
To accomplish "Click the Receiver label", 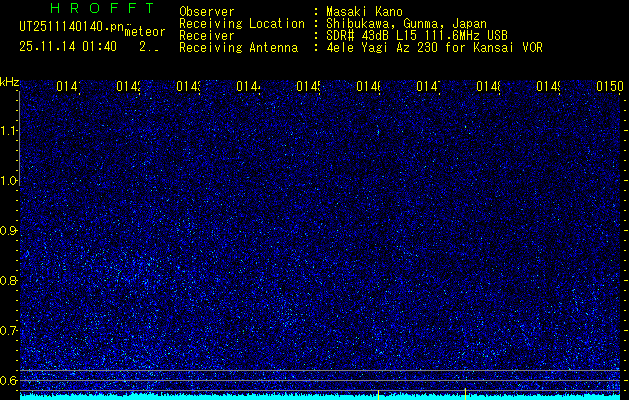I will pos(207,36).
